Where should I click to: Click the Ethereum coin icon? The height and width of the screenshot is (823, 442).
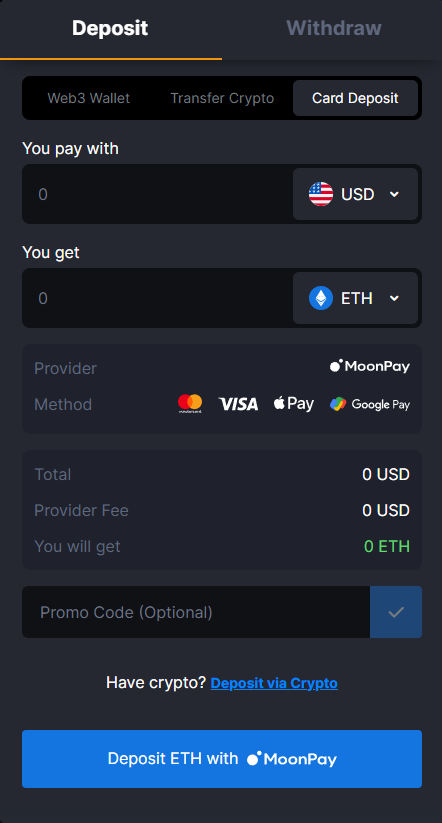(321, 298)
